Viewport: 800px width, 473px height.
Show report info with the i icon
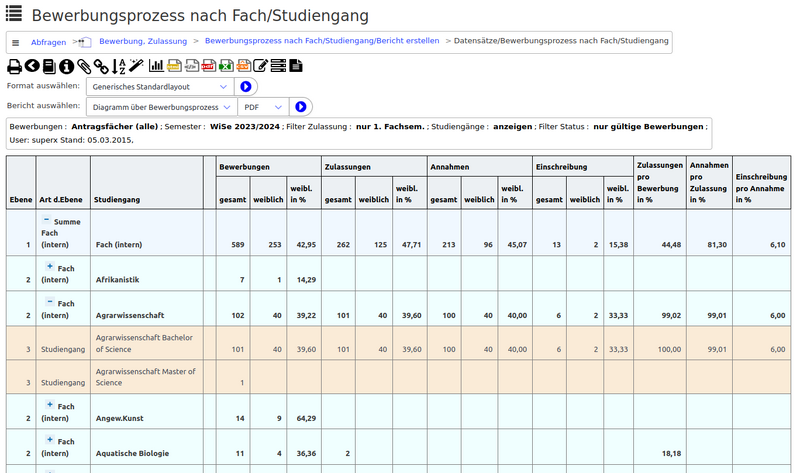tap(66, 66)
